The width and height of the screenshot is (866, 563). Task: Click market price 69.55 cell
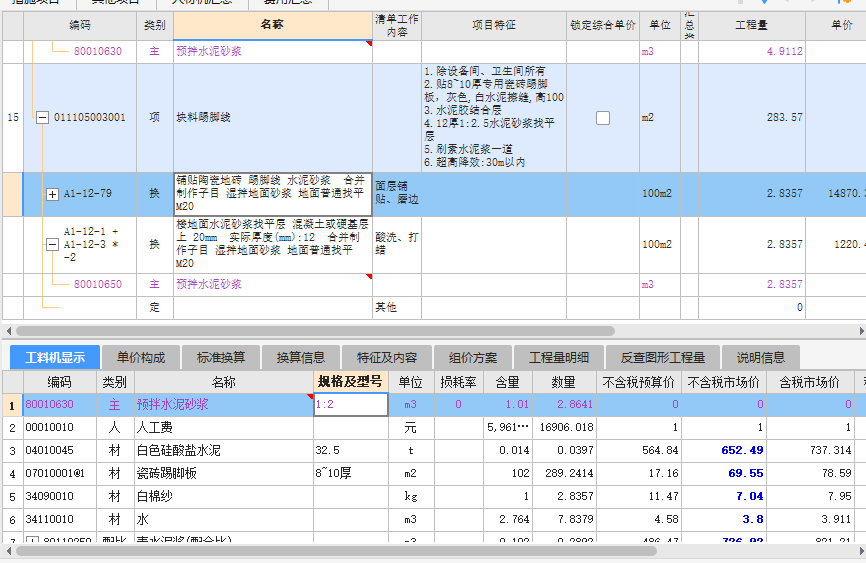click(724, 473)
